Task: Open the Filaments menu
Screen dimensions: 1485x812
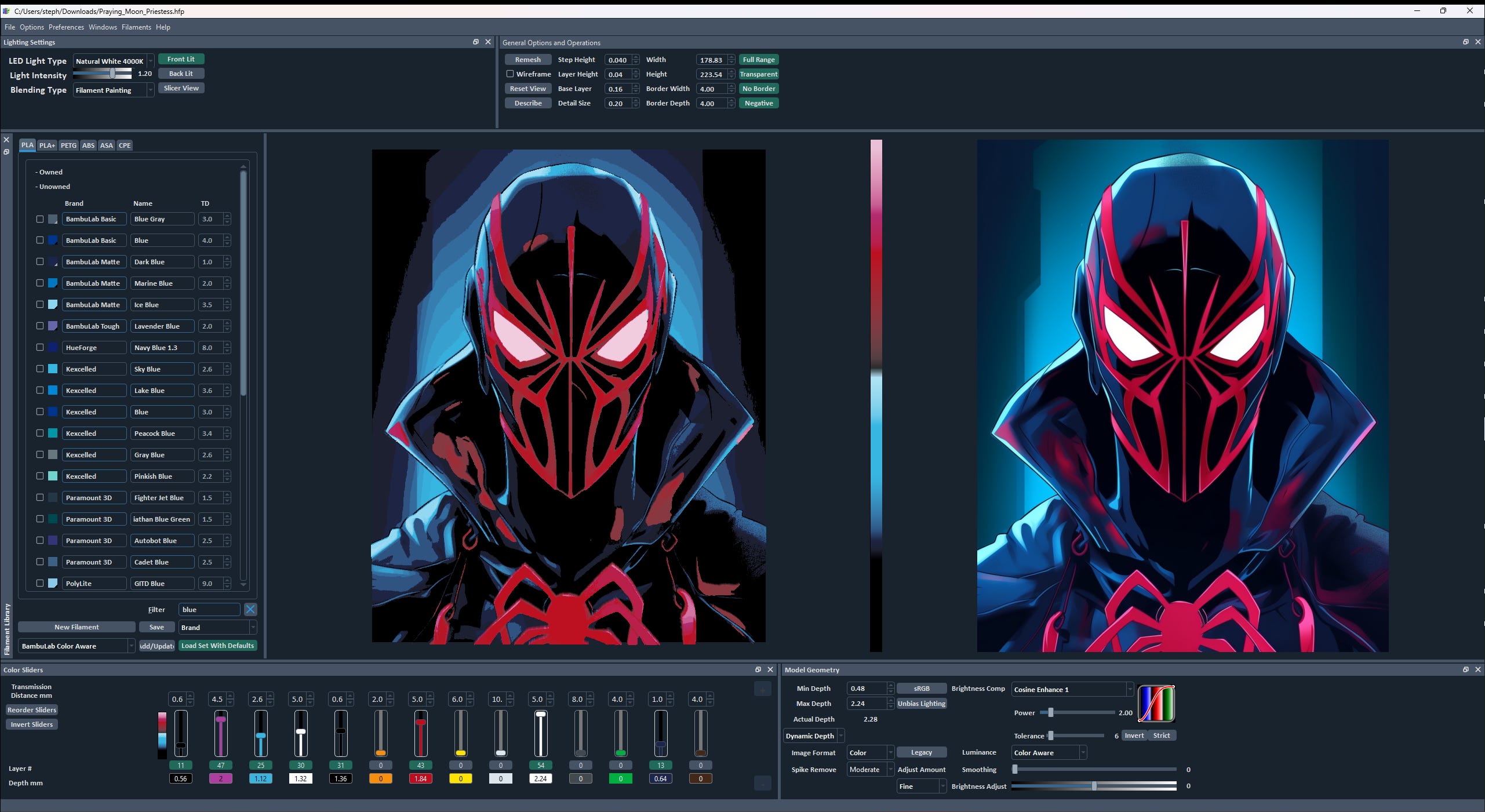Action: point(136,27)
